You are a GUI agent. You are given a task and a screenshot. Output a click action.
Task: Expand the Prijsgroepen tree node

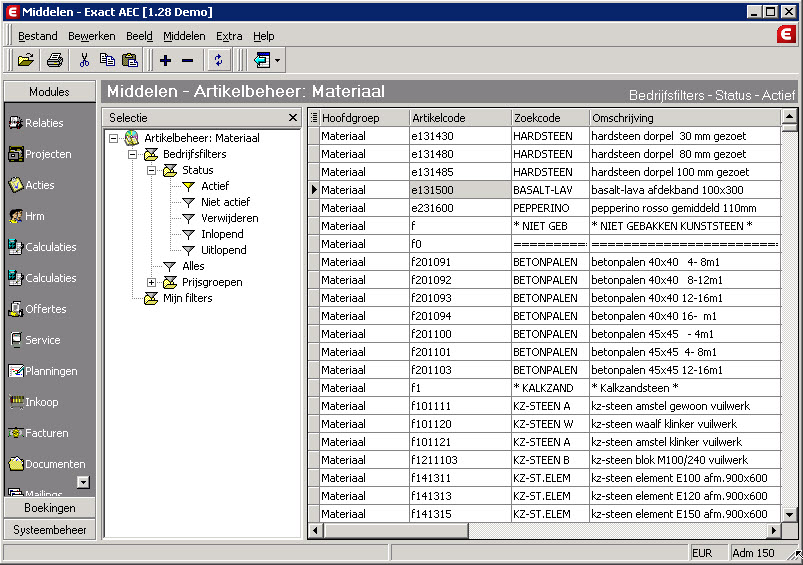[x=152, y=282]
